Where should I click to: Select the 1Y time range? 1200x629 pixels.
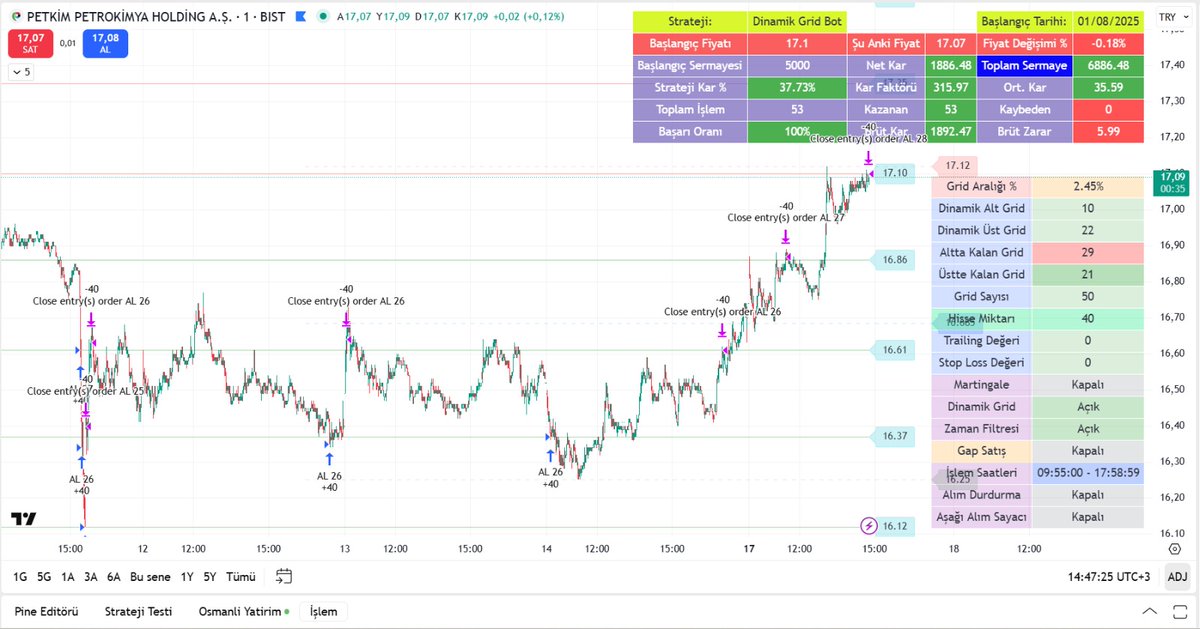187,577
